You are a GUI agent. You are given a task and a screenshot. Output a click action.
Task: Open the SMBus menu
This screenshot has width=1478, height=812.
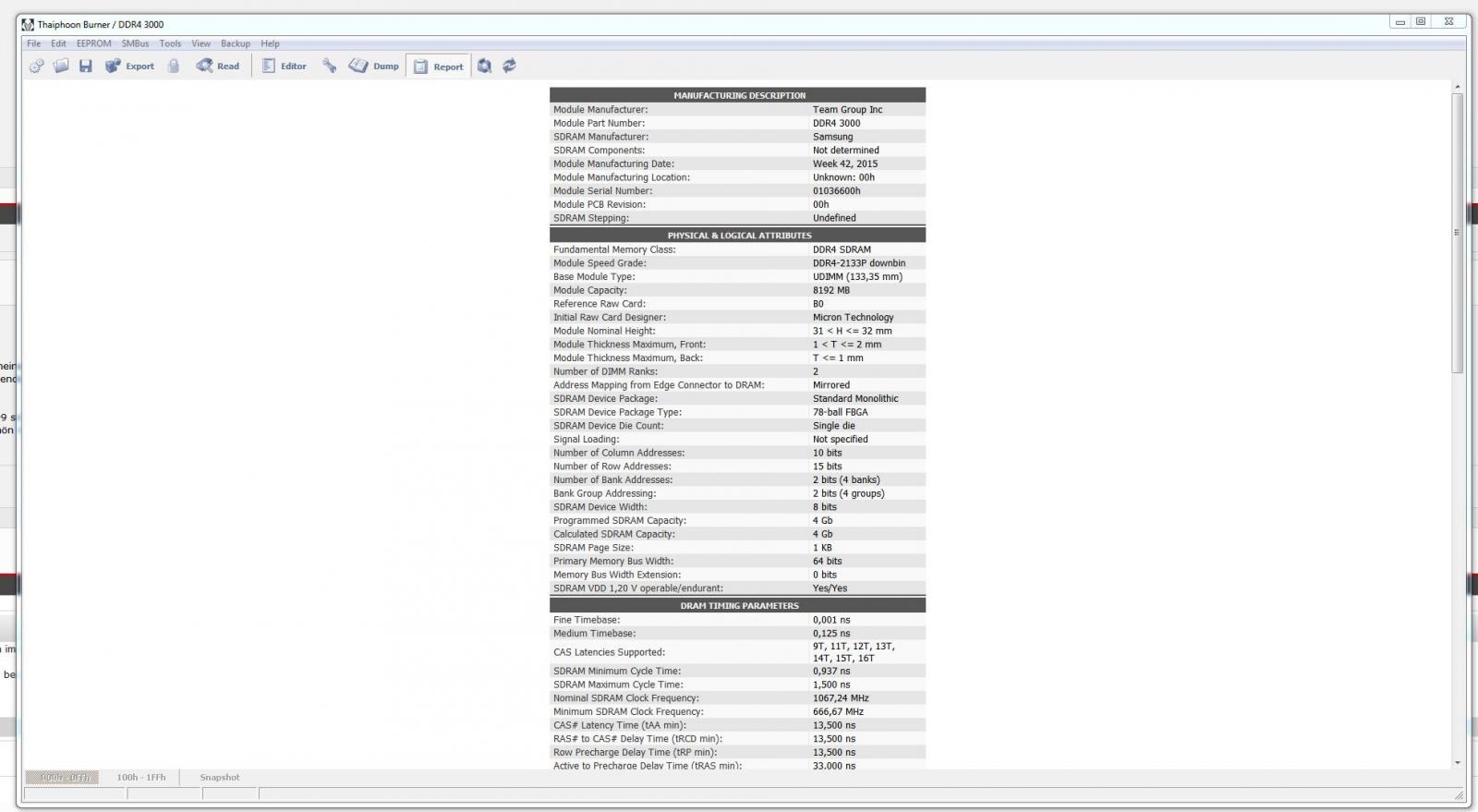[x=135, y=43]
